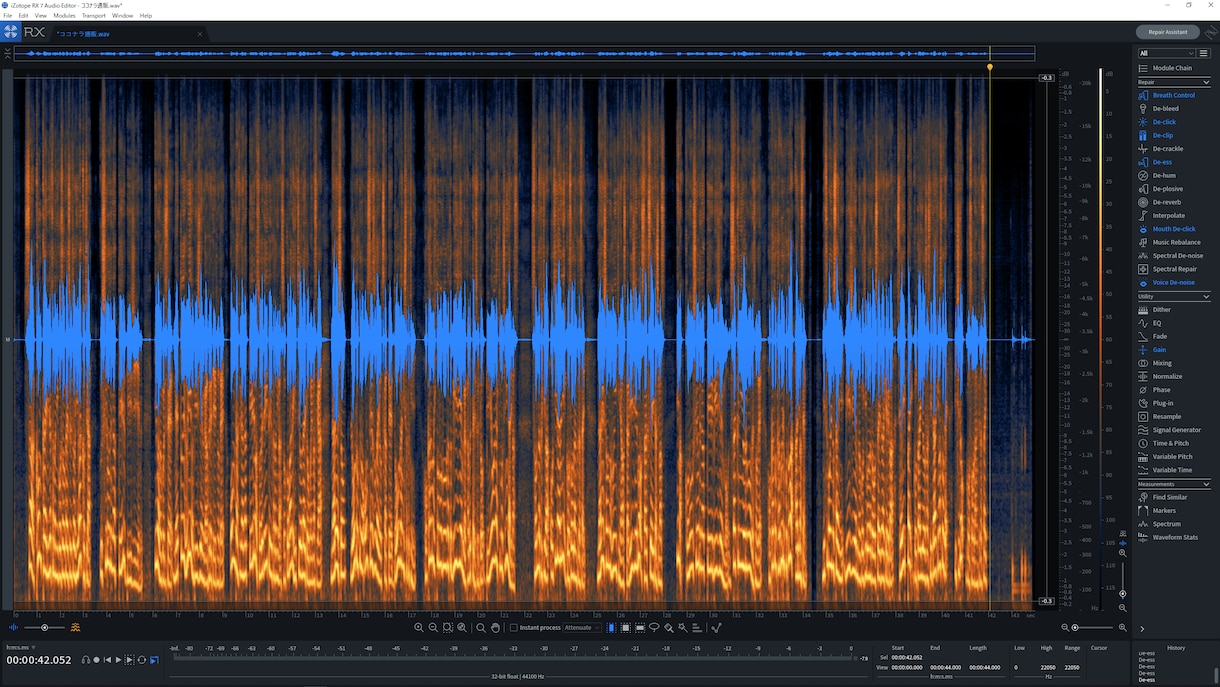Click the zoom in icon below spectrogram
Viewport: 1220px width, 687px height.
point(419,628)
